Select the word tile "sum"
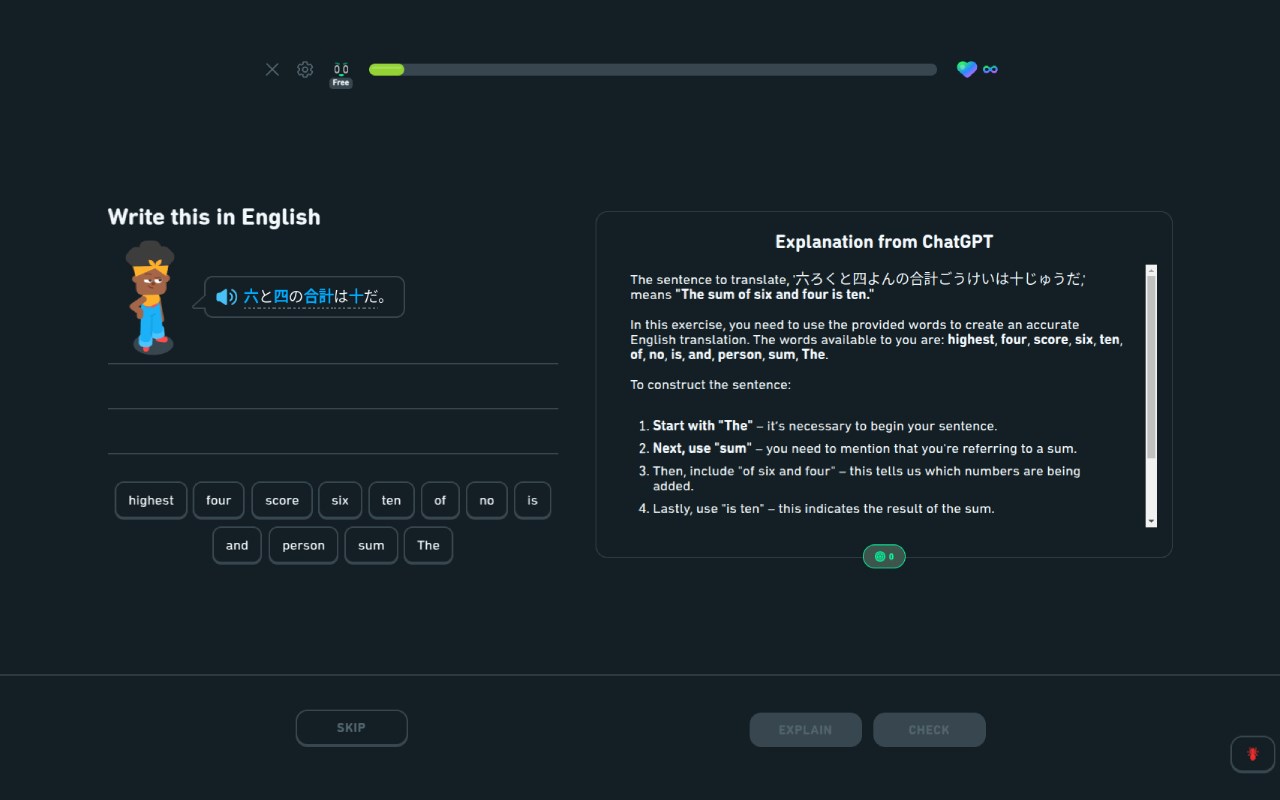 [x=371, y=545]
